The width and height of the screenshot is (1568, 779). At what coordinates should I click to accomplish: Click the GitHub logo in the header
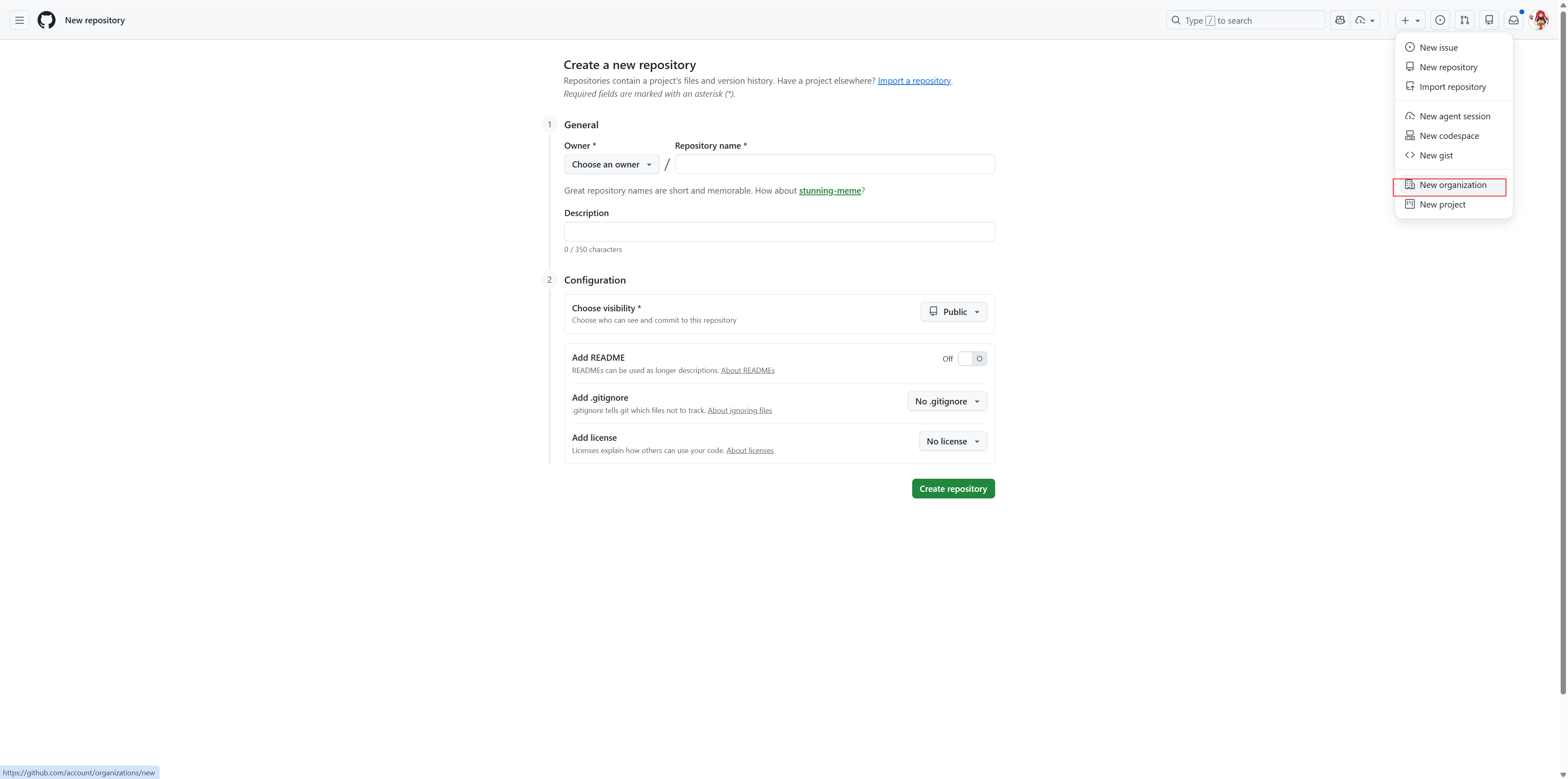tap(46, 20)
